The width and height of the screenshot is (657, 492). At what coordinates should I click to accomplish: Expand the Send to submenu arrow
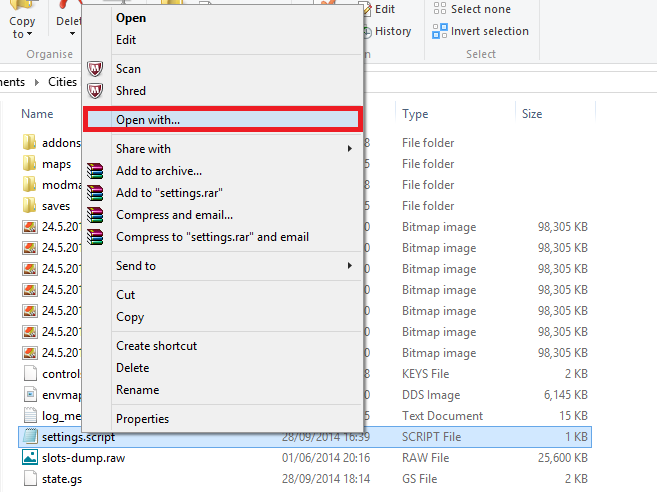click(350, 266)
